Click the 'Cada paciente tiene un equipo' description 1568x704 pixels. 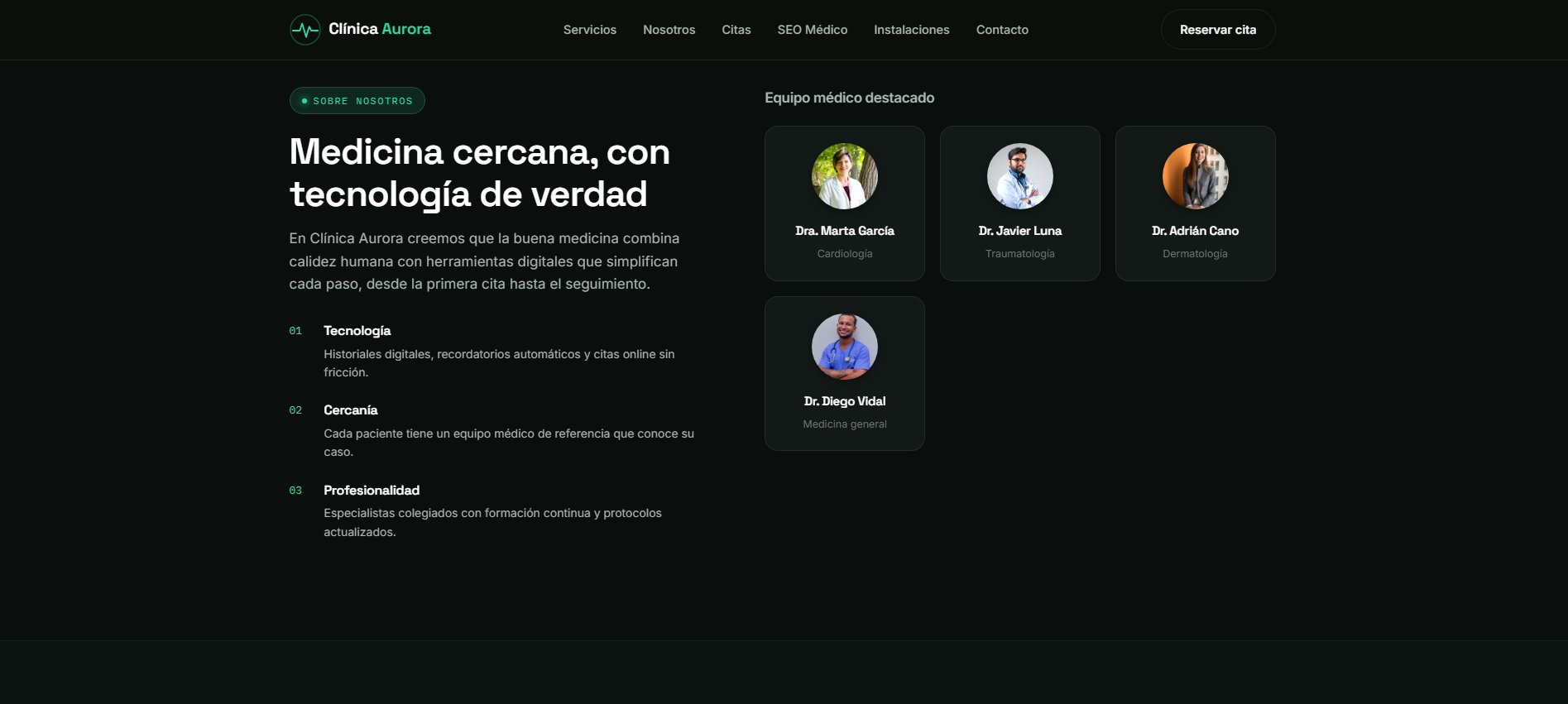509,443
